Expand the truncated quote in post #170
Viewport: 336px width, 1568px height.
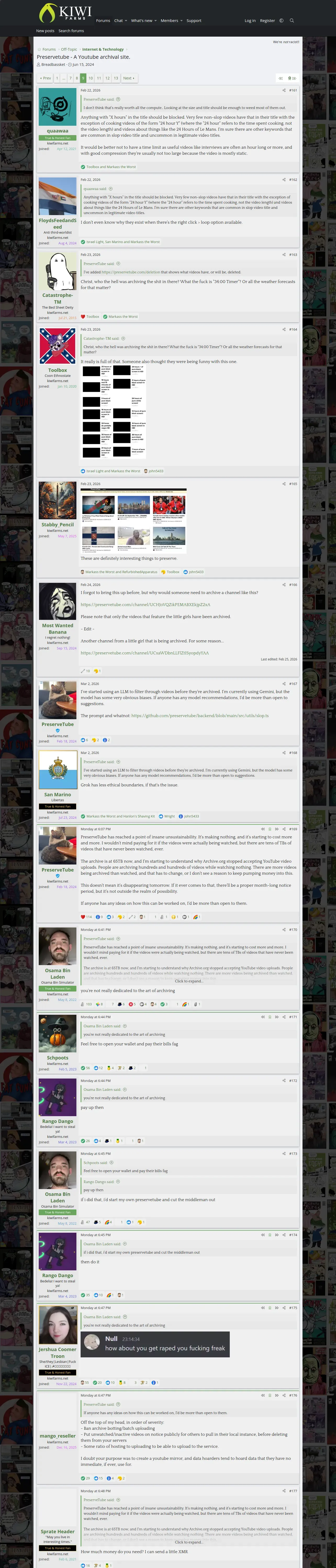click(x=188, y=981)
